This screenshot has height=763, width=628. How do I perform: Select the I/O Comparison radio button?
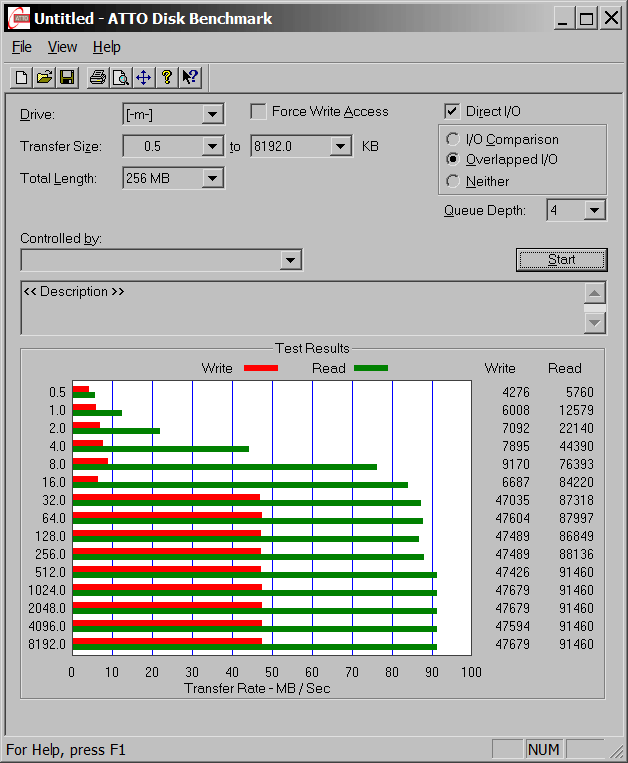point(453,140)
